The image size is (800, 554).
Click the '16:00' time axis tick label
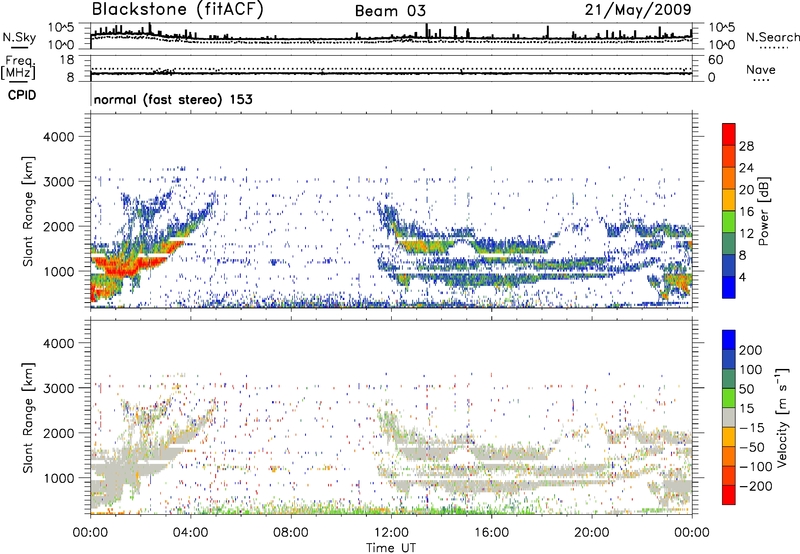point(491,533)
